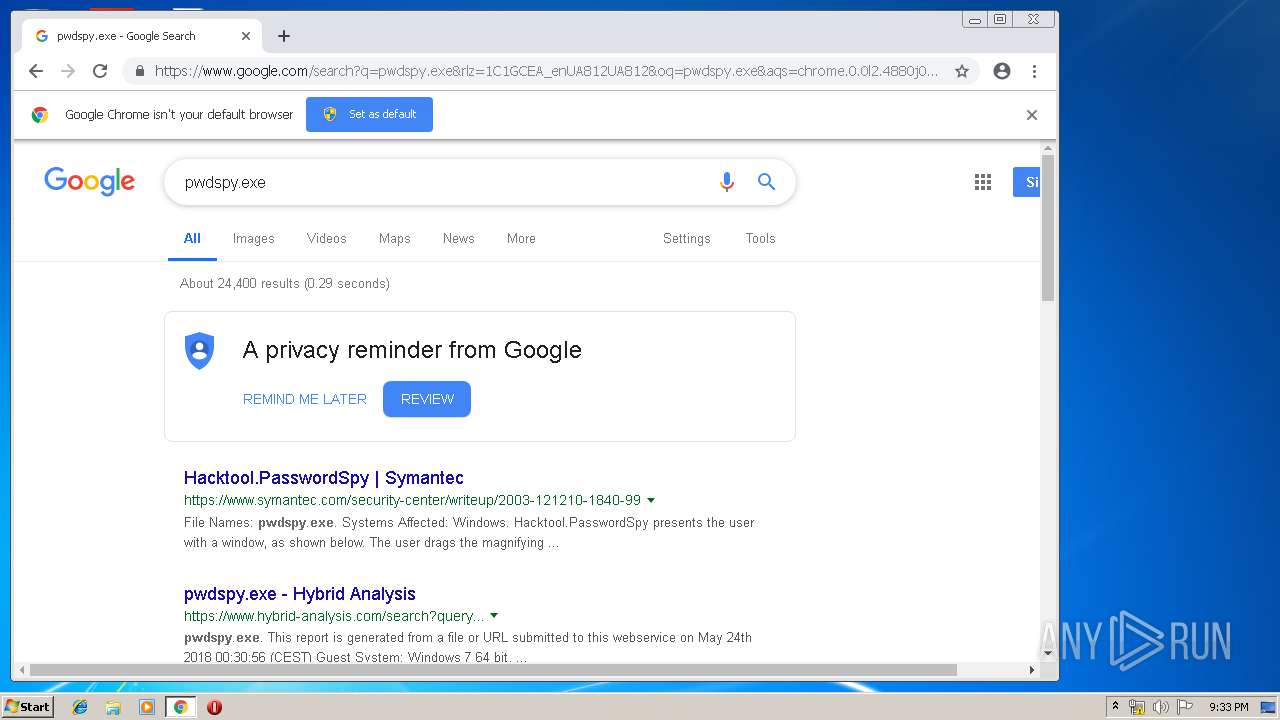Image resolution: width=1280 pixels, height=720 pixels.
Task: Open Windows Explorer folder from the taskbar
Action: [113, 707]
